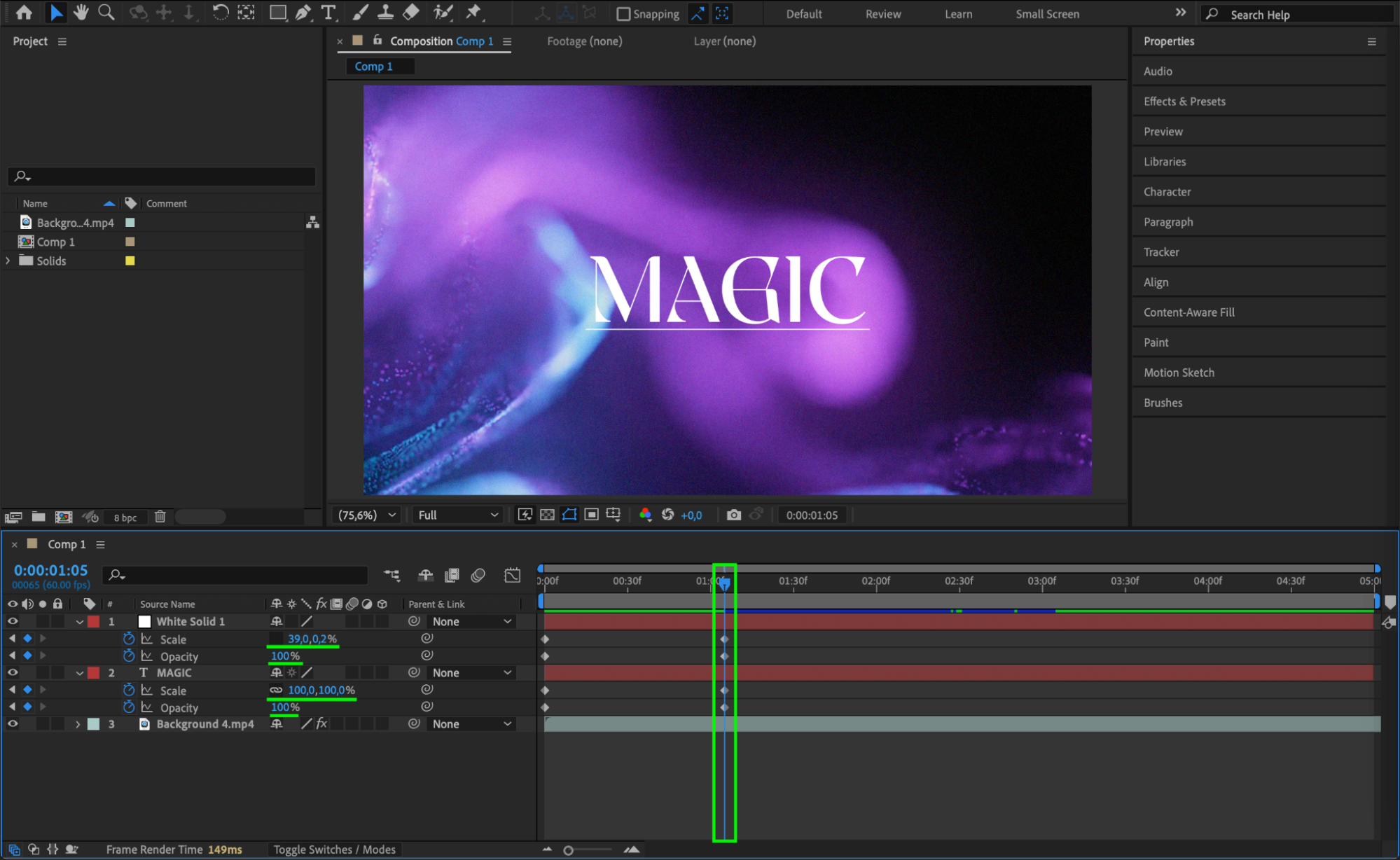Switch to the Review workspace
Viewport: 1400px width, 860px height.
click(x=882, y=14)
